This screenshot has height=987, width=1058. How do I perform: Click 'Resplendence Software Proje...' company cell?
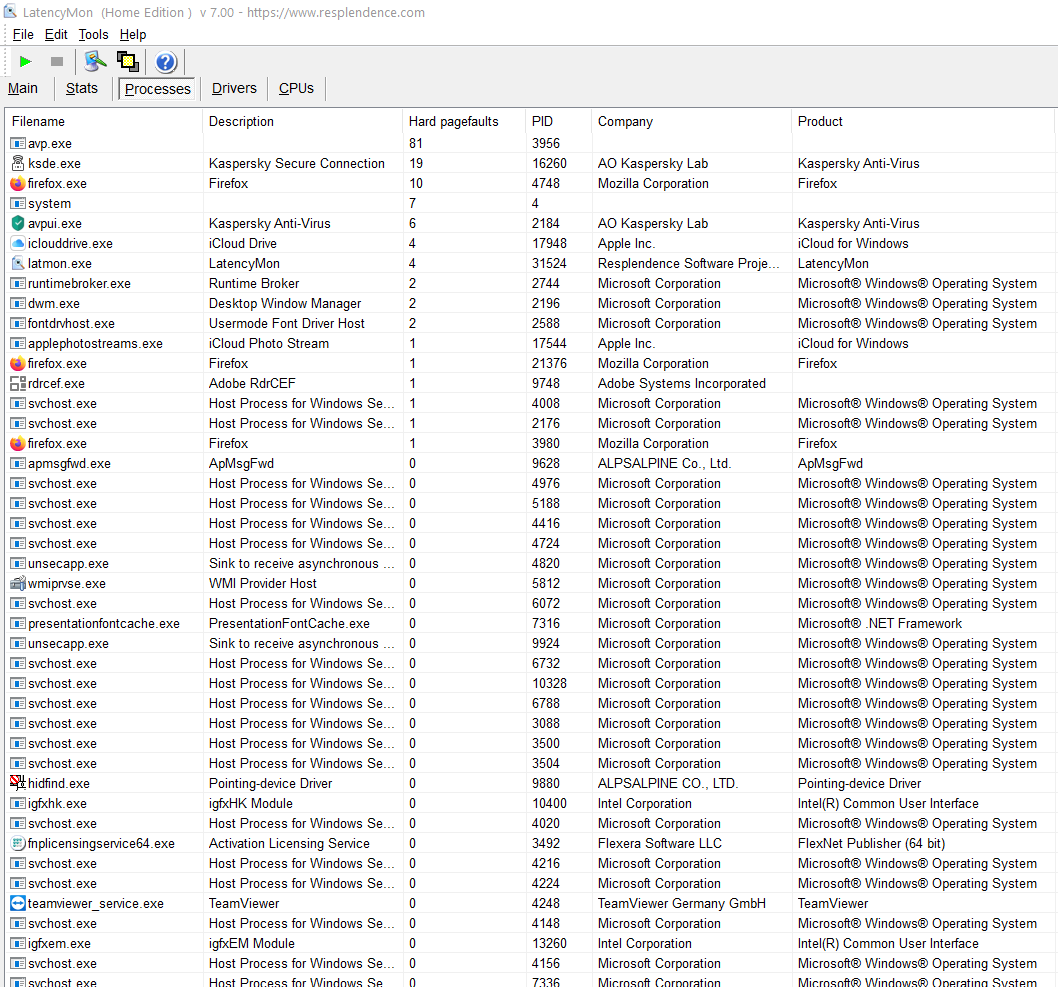(689, 263)
